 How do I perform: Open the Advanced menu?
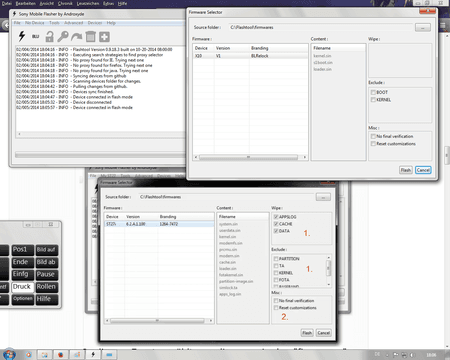74,23
